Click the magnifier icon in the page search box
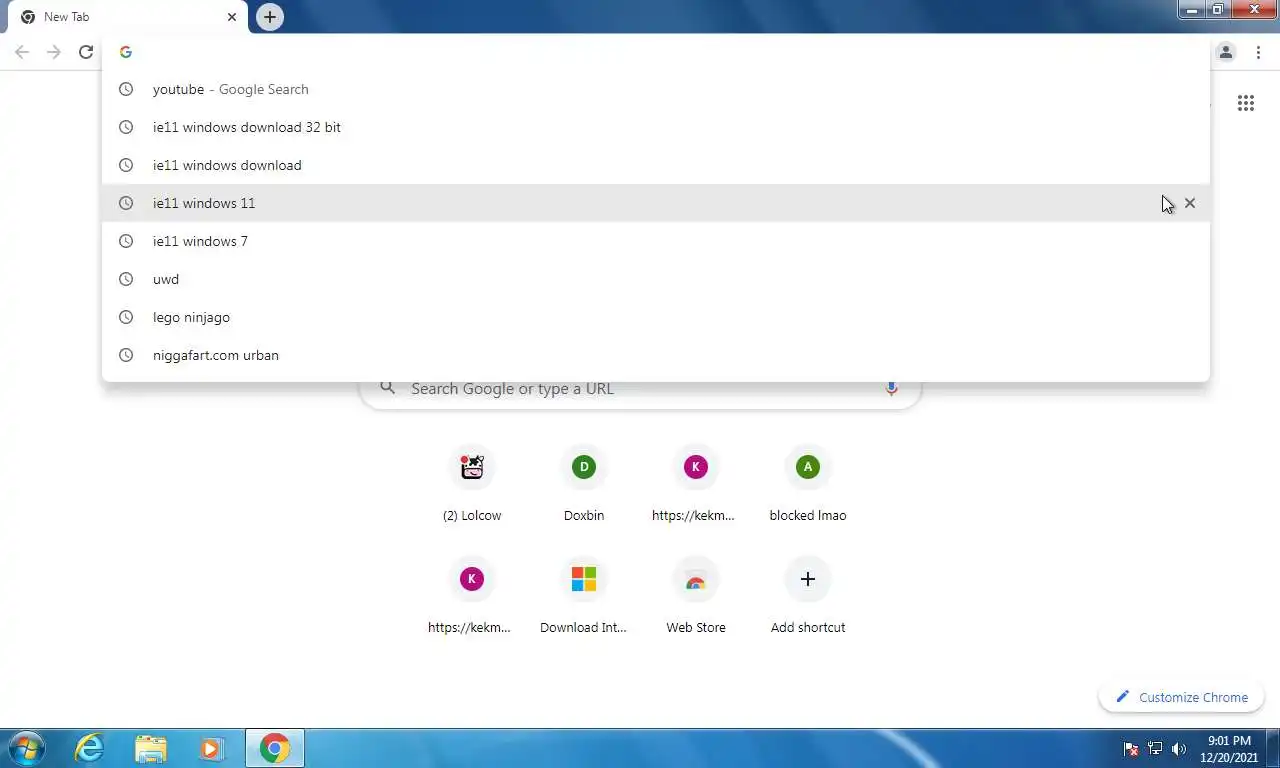The image size is (1280, 768). [x=388, y=388]
